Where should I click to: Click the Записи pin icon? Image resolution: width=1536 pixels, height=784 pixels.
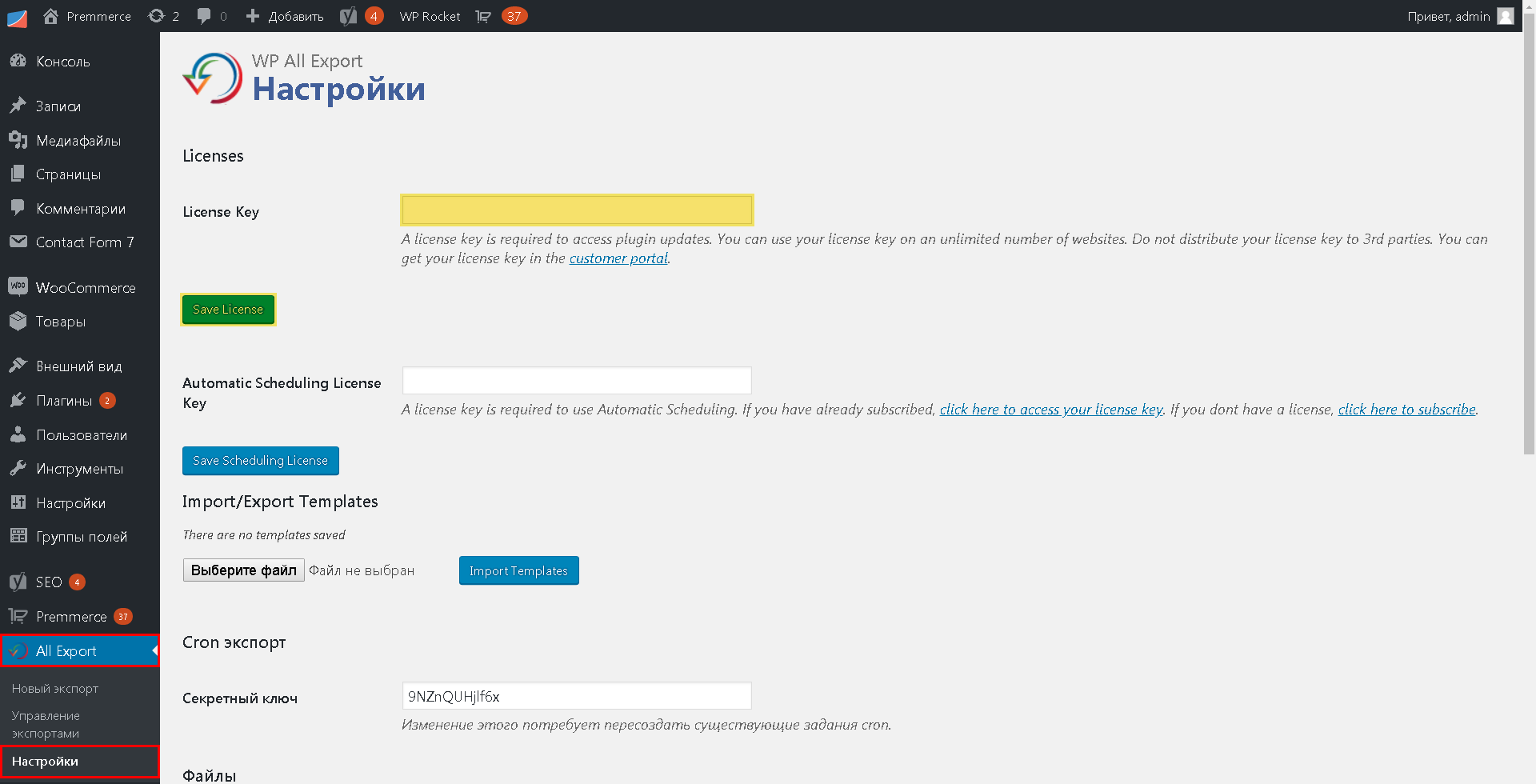coord(18,106)
